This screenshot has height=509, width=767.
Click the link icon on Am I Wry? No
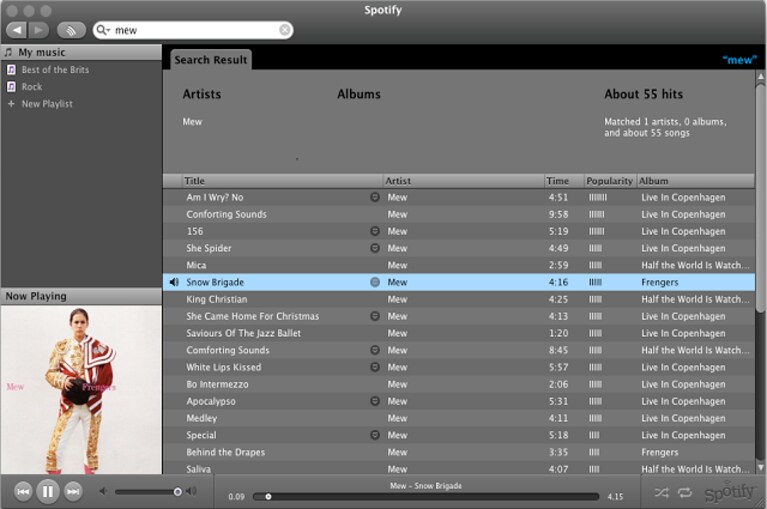tap(375, 198)
